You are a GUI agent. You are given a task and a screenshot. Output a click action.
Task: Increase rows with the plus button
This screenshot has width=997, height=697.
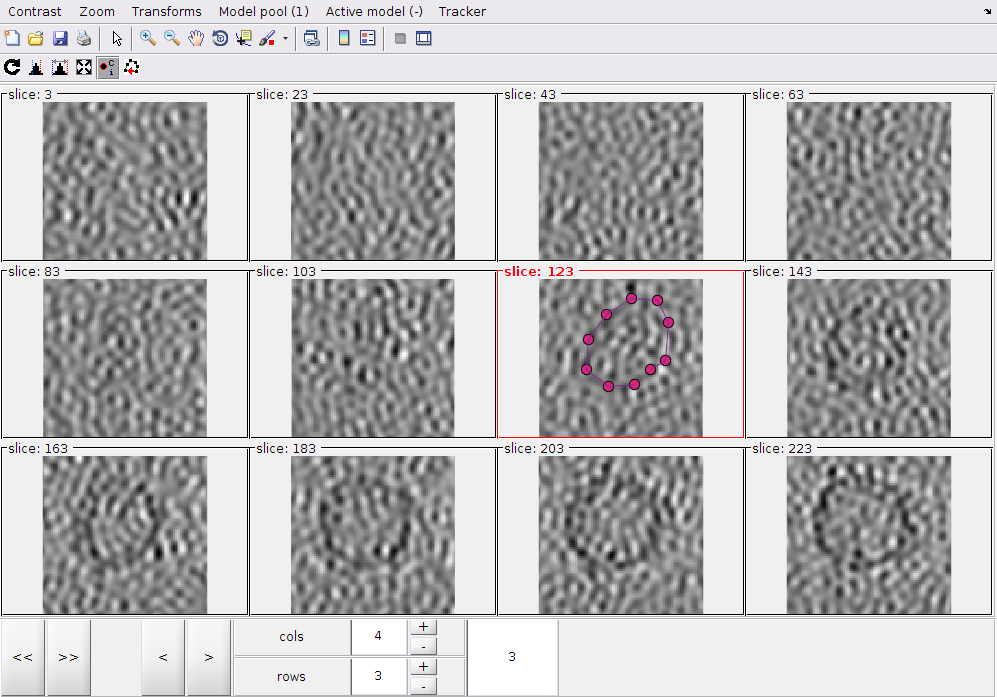point(423,666)
